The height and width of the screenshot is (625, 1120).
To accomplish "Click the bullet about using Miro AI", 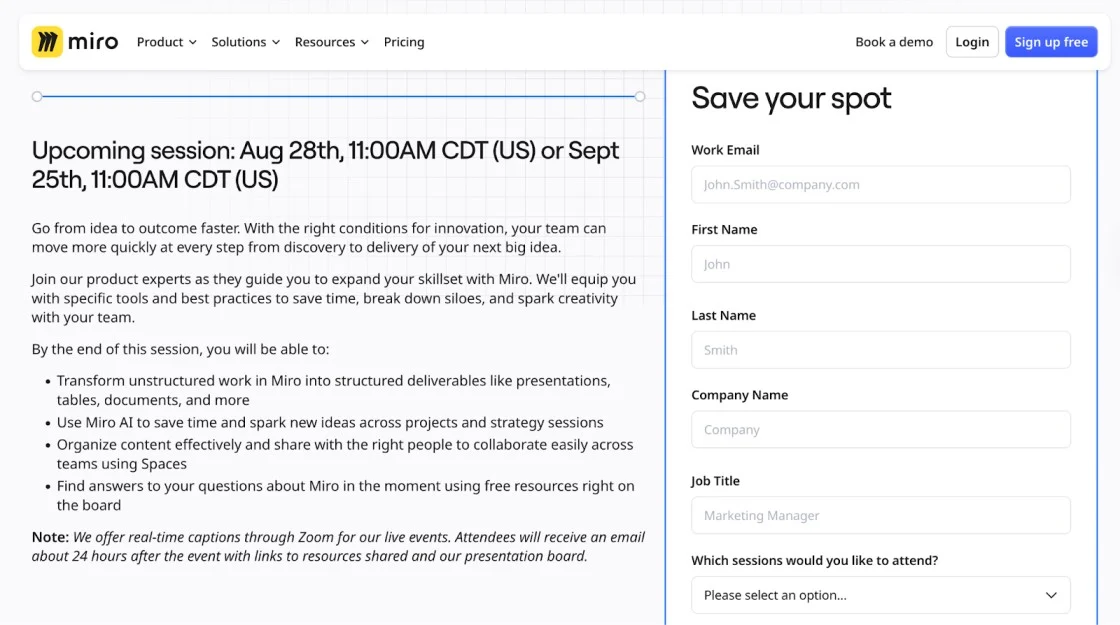I will (x=330, y=422).
